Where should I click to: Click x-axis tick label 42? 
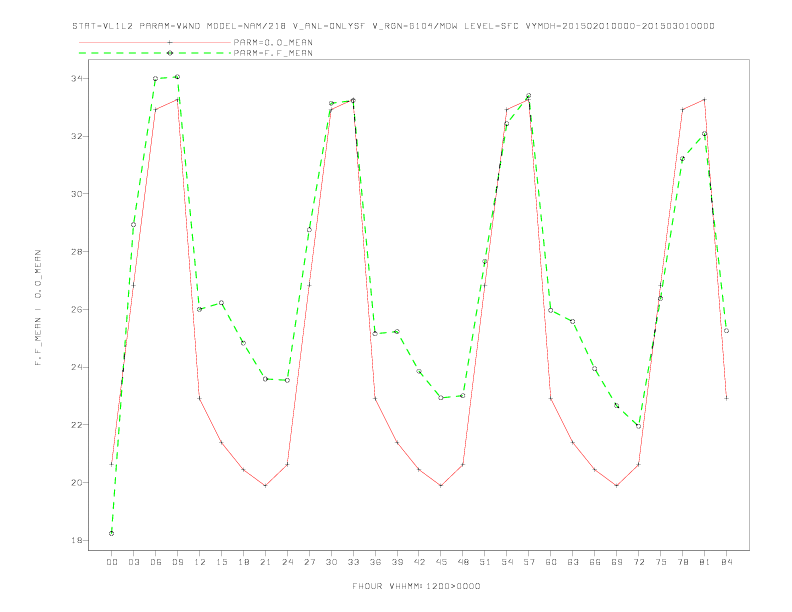pyautogui.click(x=419, y=562)
